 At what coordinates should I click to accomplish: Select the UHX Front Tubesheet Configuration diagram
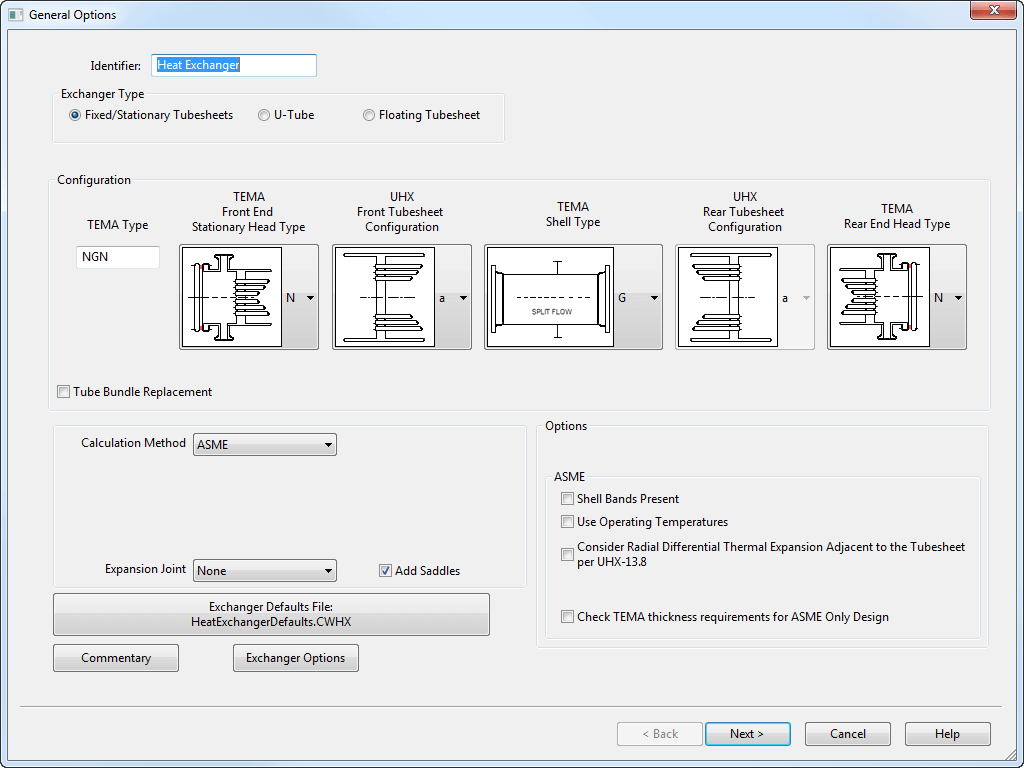point(384,297)
